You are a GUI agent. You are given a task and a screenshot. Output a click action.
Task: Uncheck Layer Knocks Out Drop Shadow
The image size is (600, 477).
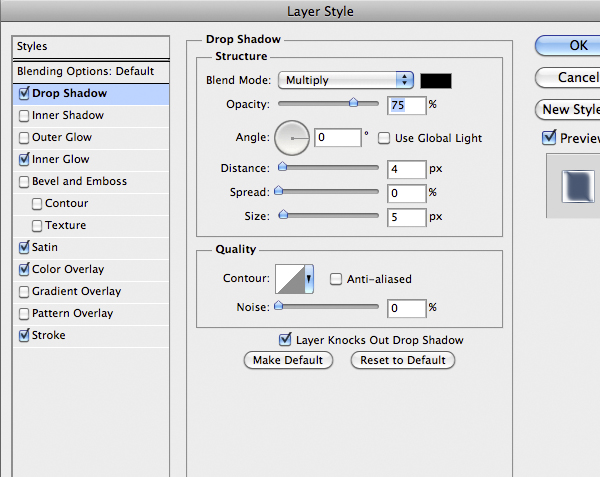click(x=286, y=340)
